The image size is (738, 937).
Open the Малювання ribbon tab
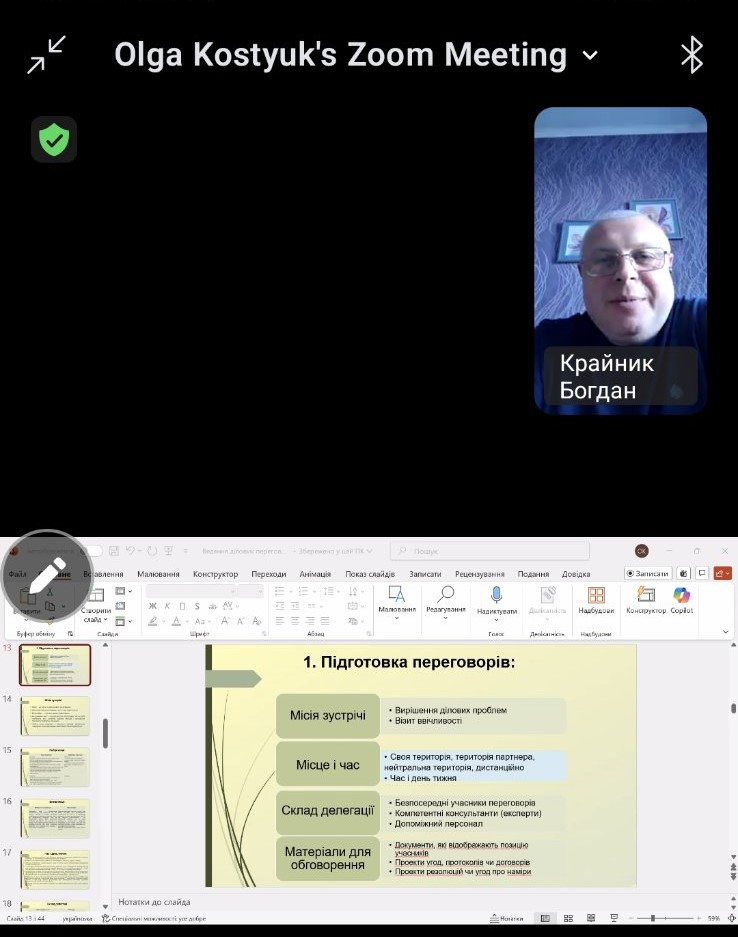point(158,574)
